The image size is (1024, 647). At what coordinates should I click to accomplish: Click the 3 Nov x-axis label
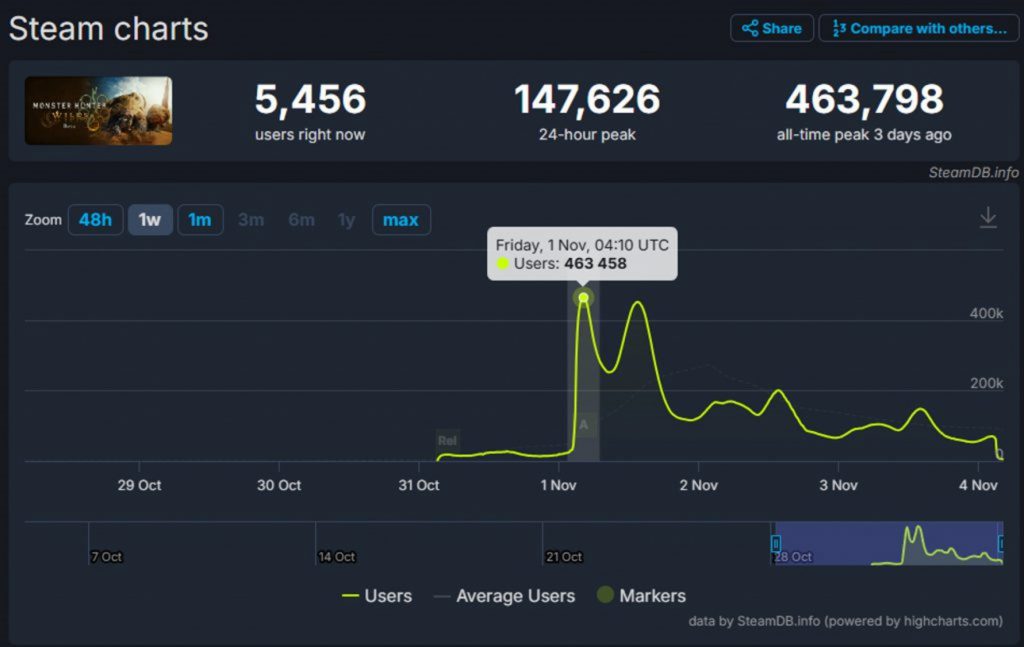pos(839,485)
